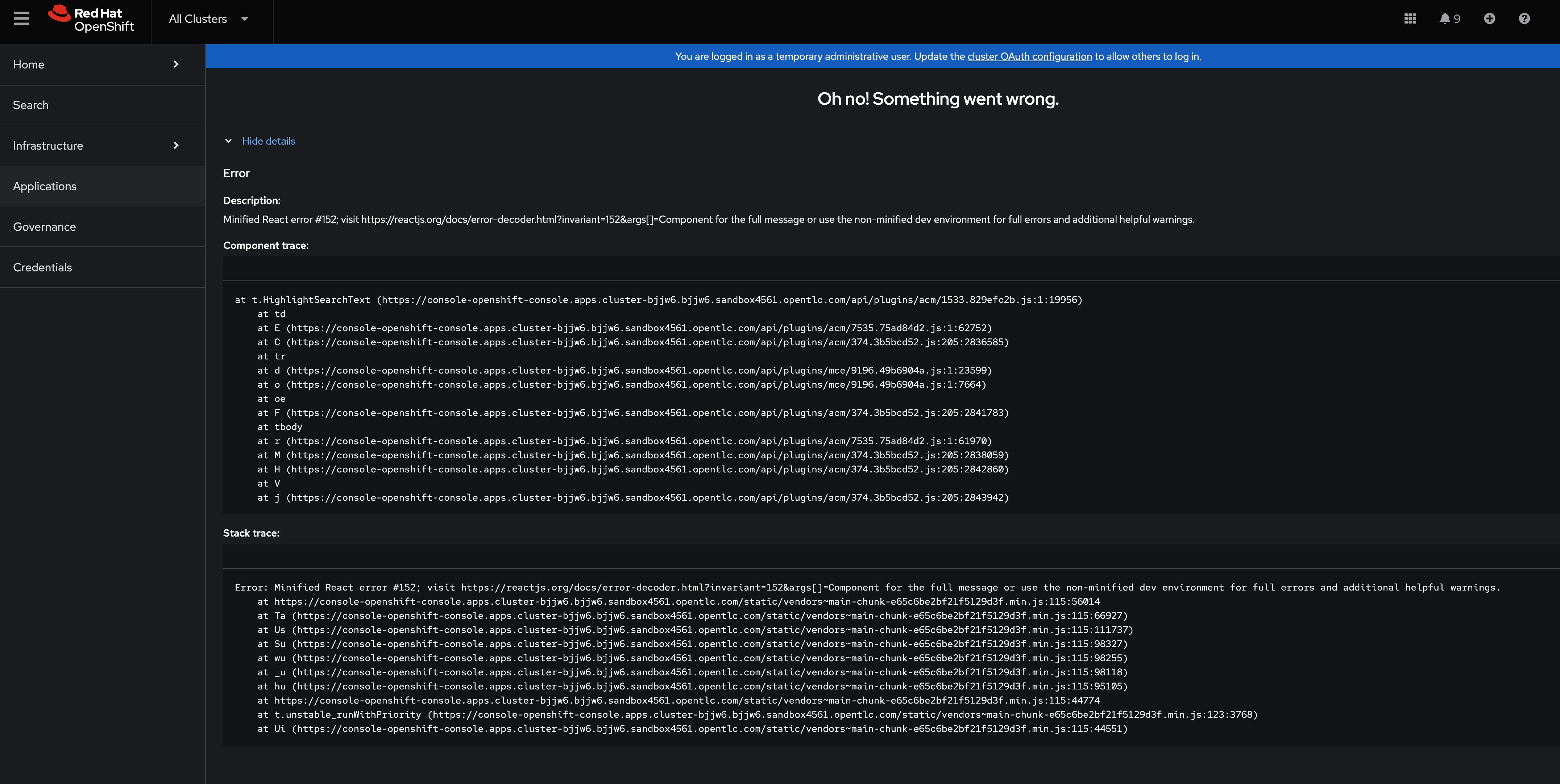Expand the Home navigation section
This screenshot has height=784, width=1560.
(x=29, y=64)
